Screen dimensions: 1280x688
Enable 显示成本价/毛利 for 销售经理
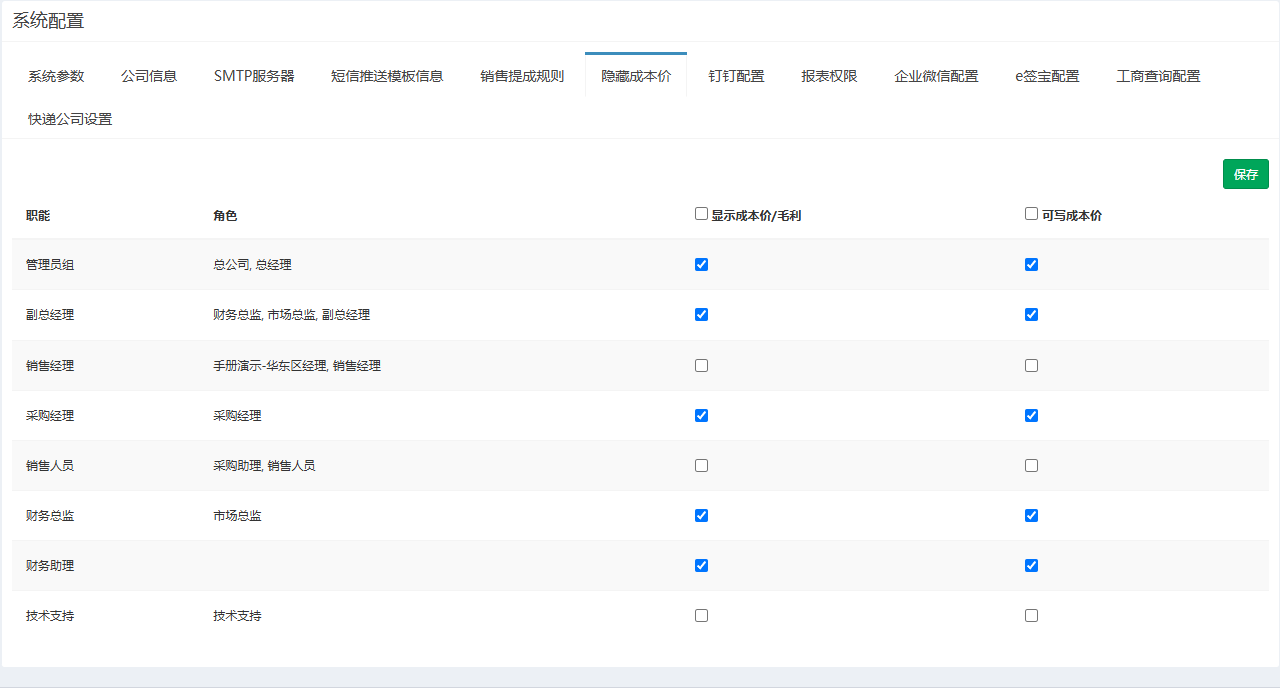(x=701, y=366)
